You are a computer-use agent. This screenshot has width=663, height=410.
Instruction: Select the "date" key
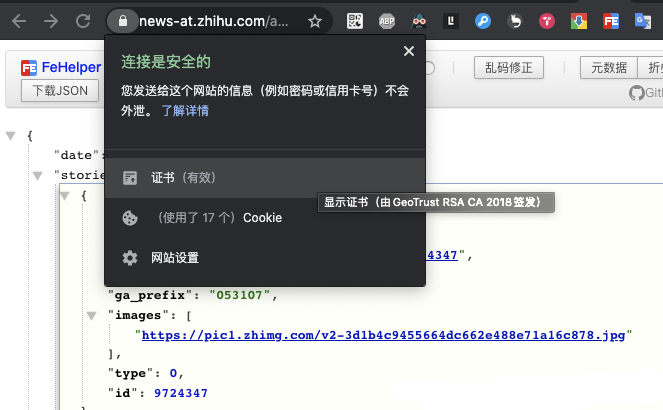point(77,155)
